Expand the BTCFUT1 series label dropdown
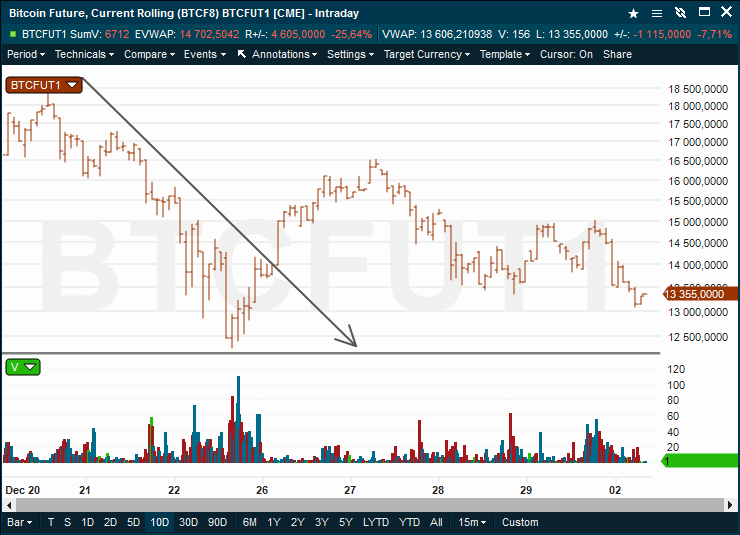Viewport: 740px width, 535px height. [44, 85]
